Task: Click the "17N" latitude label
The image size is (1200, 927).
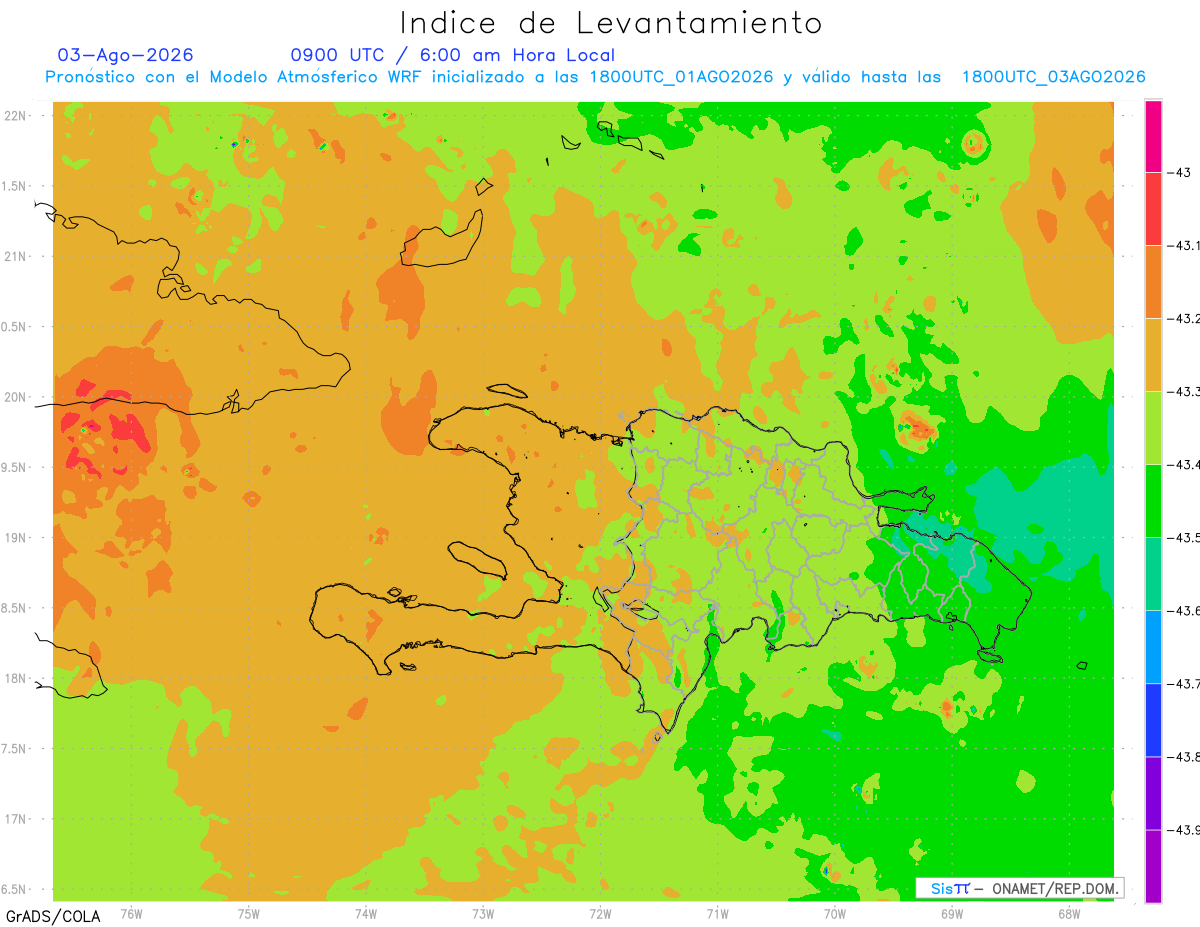Action: [x=16, y=819]
